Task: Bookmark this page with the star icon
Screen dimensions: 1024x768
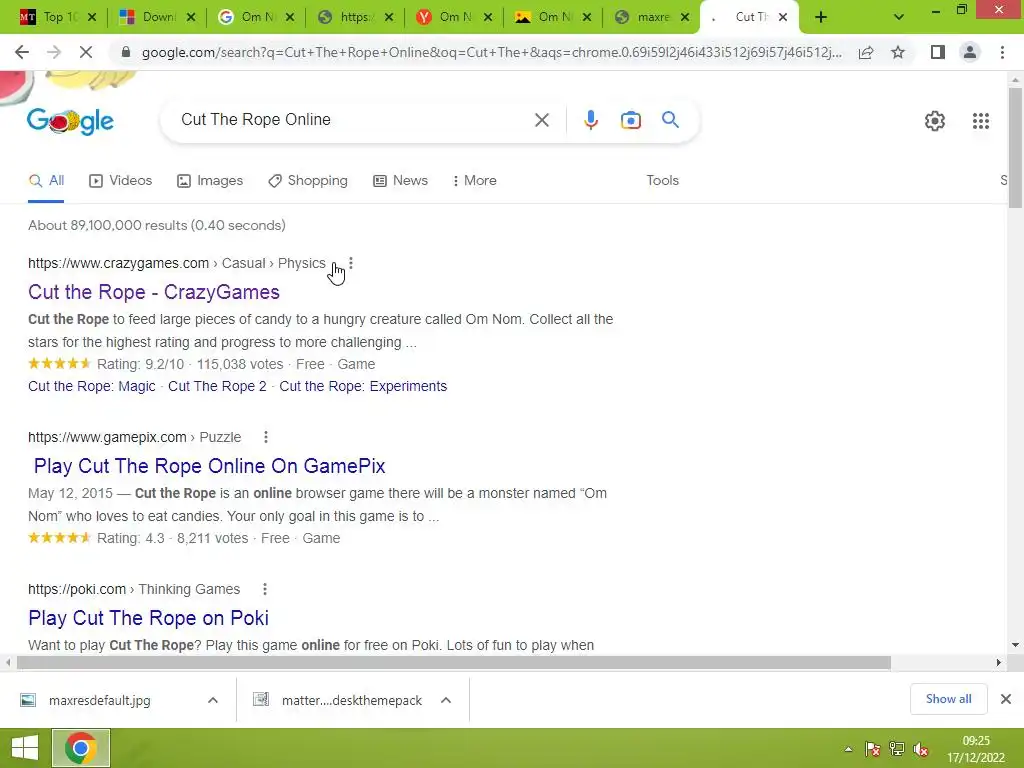Action: point(898,52)
